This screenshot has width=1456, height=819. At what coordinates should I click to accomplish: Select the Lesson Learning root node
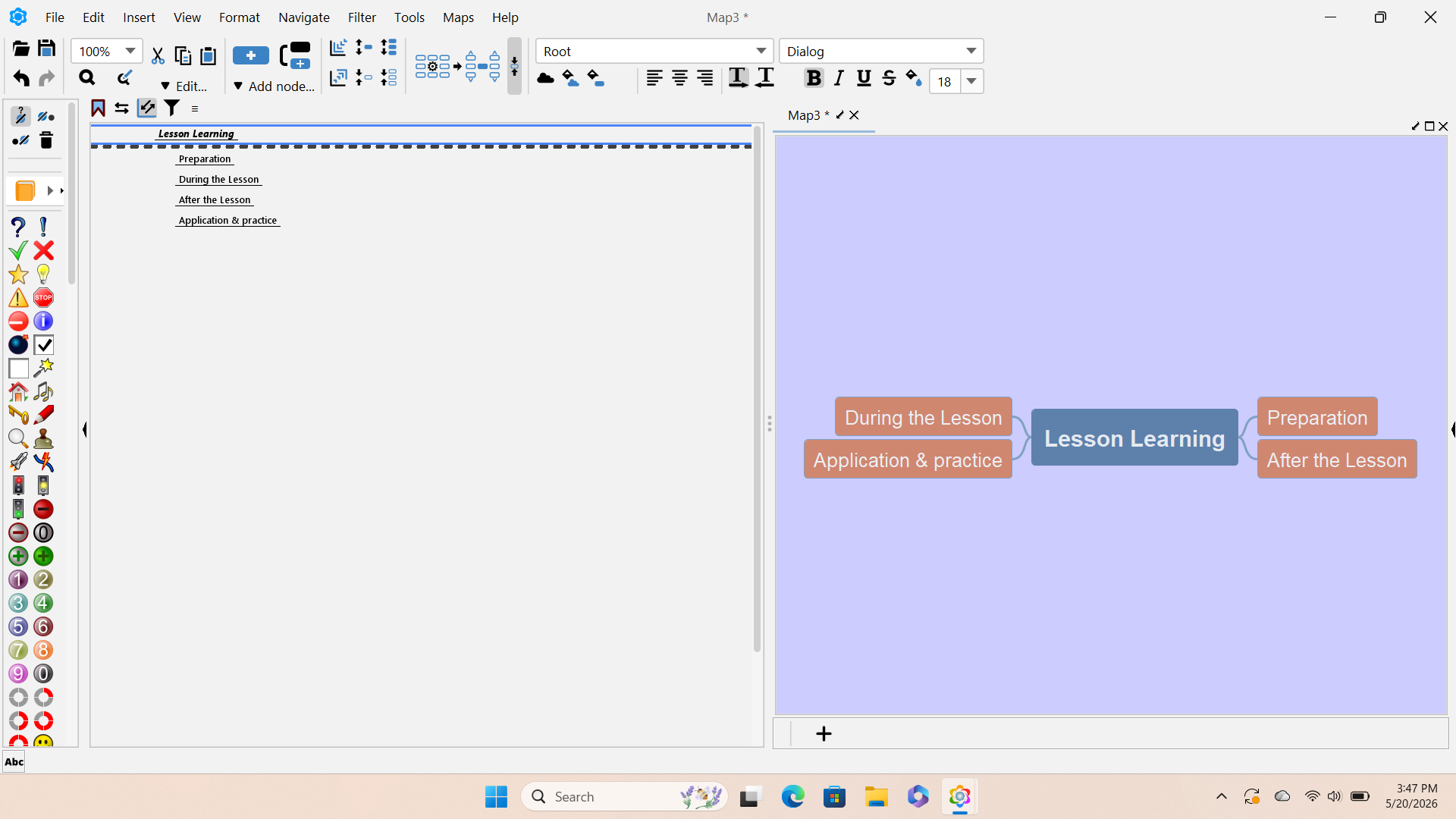[1134, 438]
